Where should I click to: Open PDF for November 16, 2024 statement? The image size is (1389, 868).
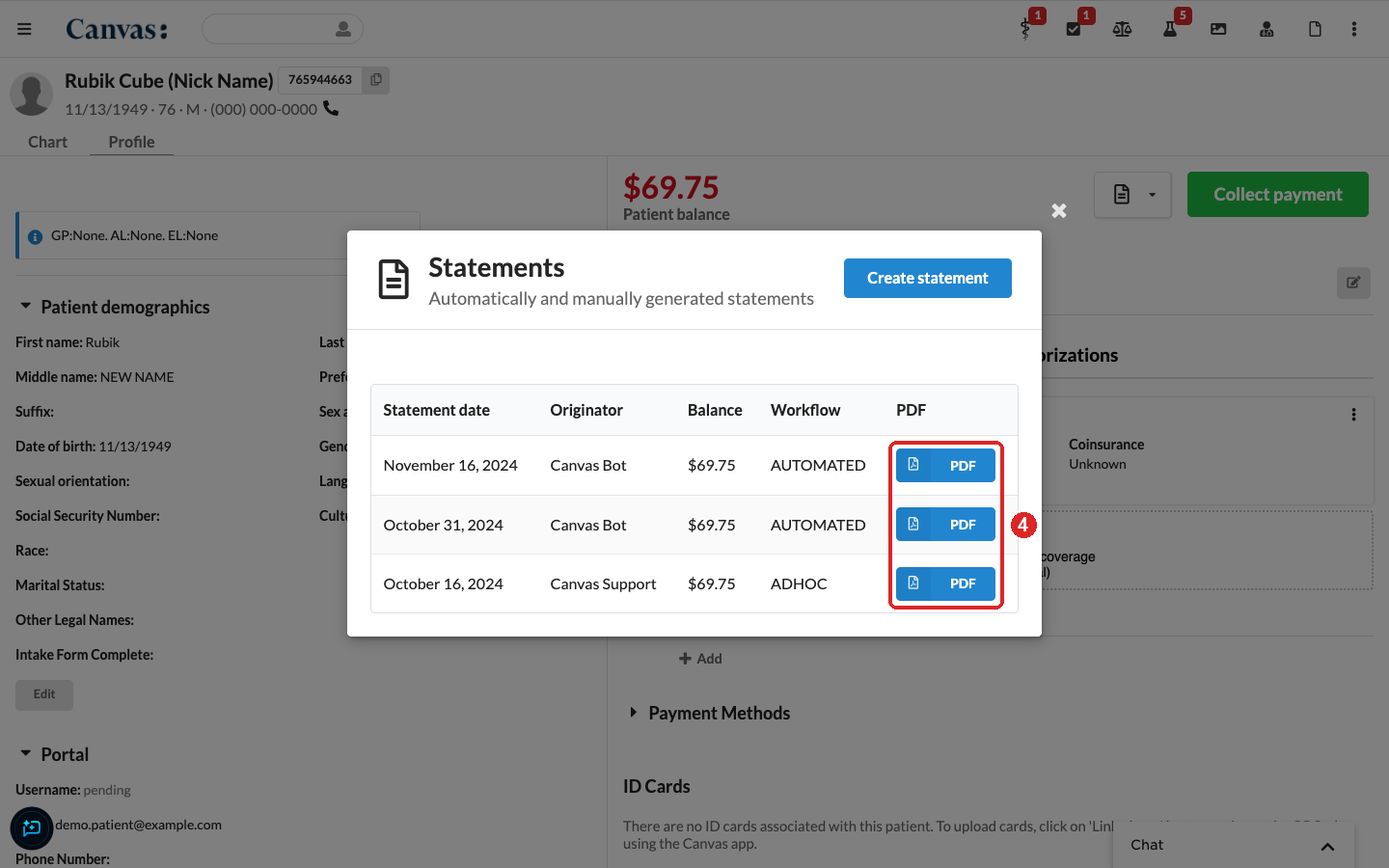(x=945, y=465)
